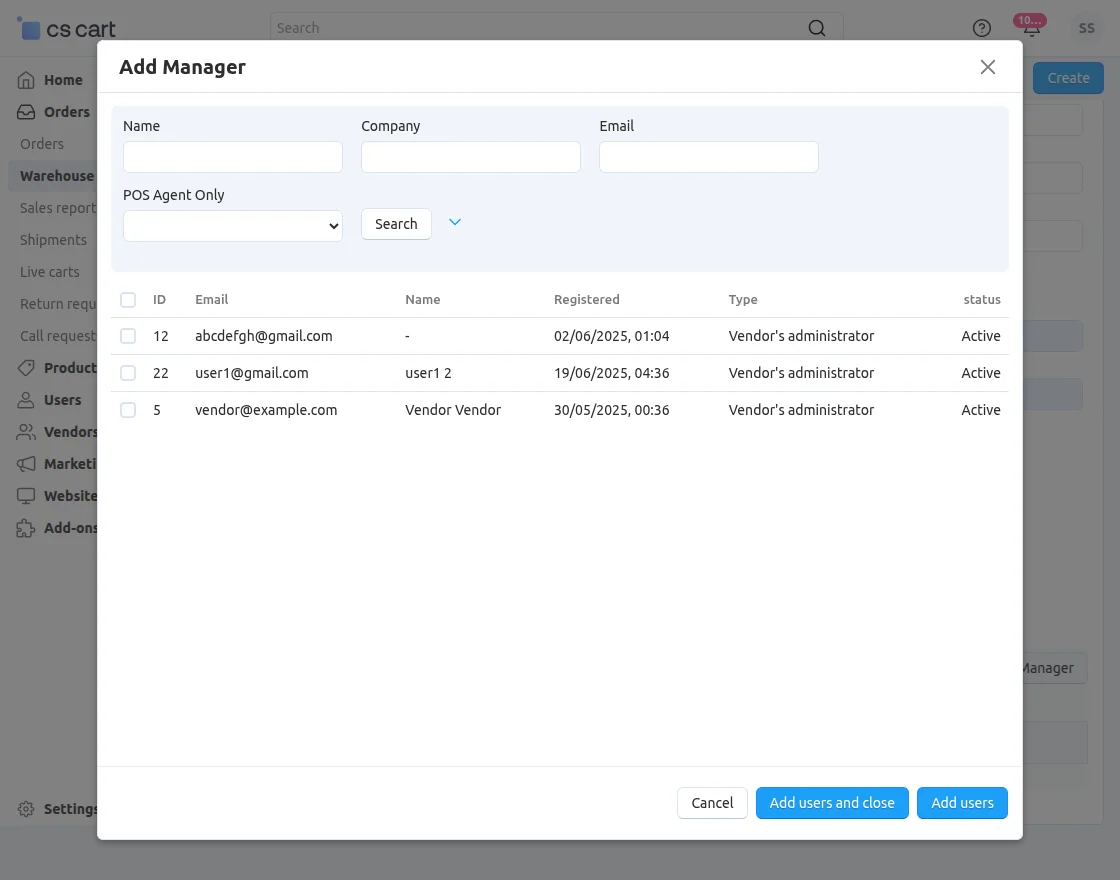Image resolution: width=1120 pixels, height=880 pixels.
Task: Click the help question mark icon
Action: click(x=981, y=28)
